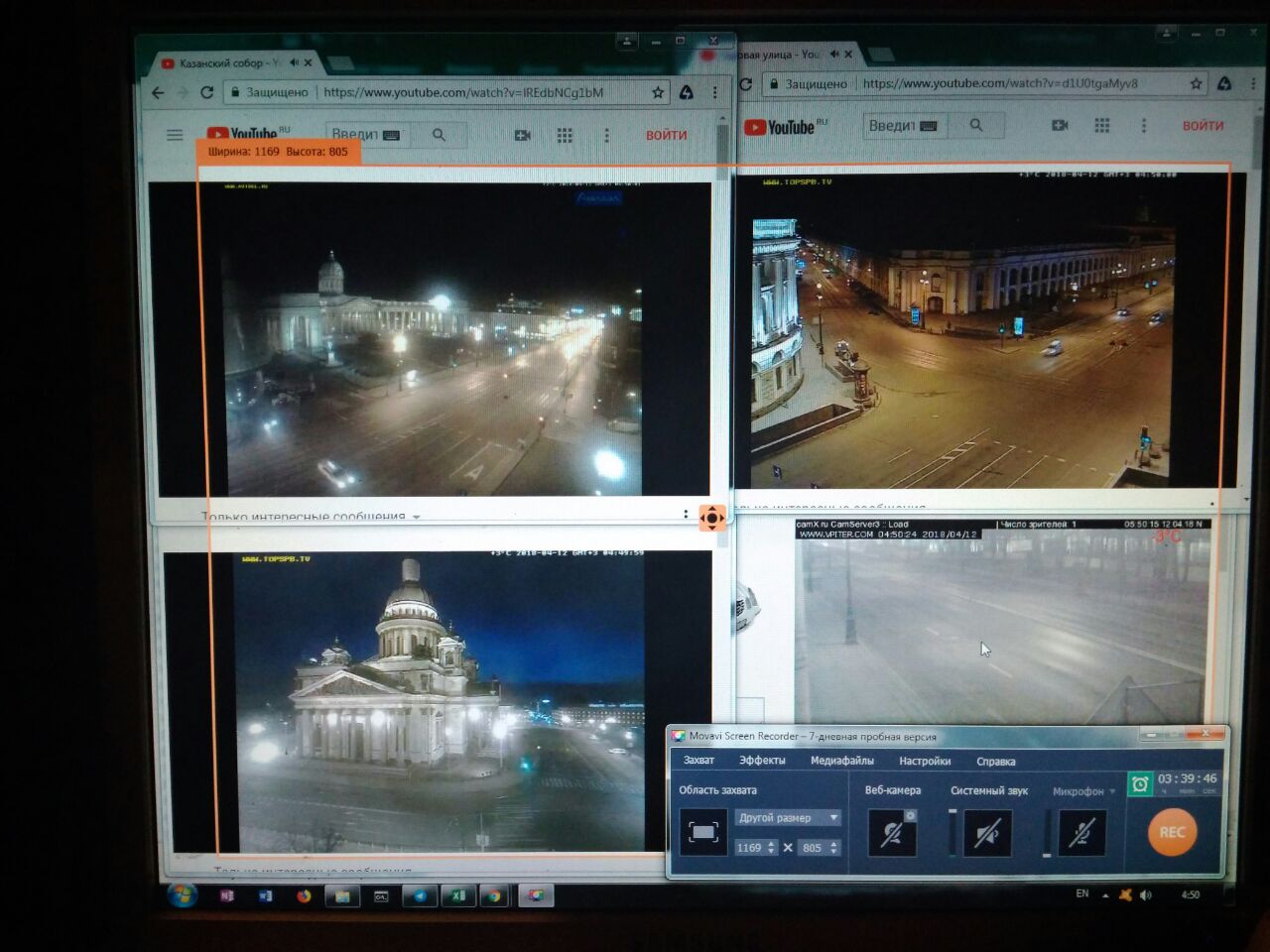Bookmark the page via star in left window
The image size is (1270, 952).
pos(658,92)
